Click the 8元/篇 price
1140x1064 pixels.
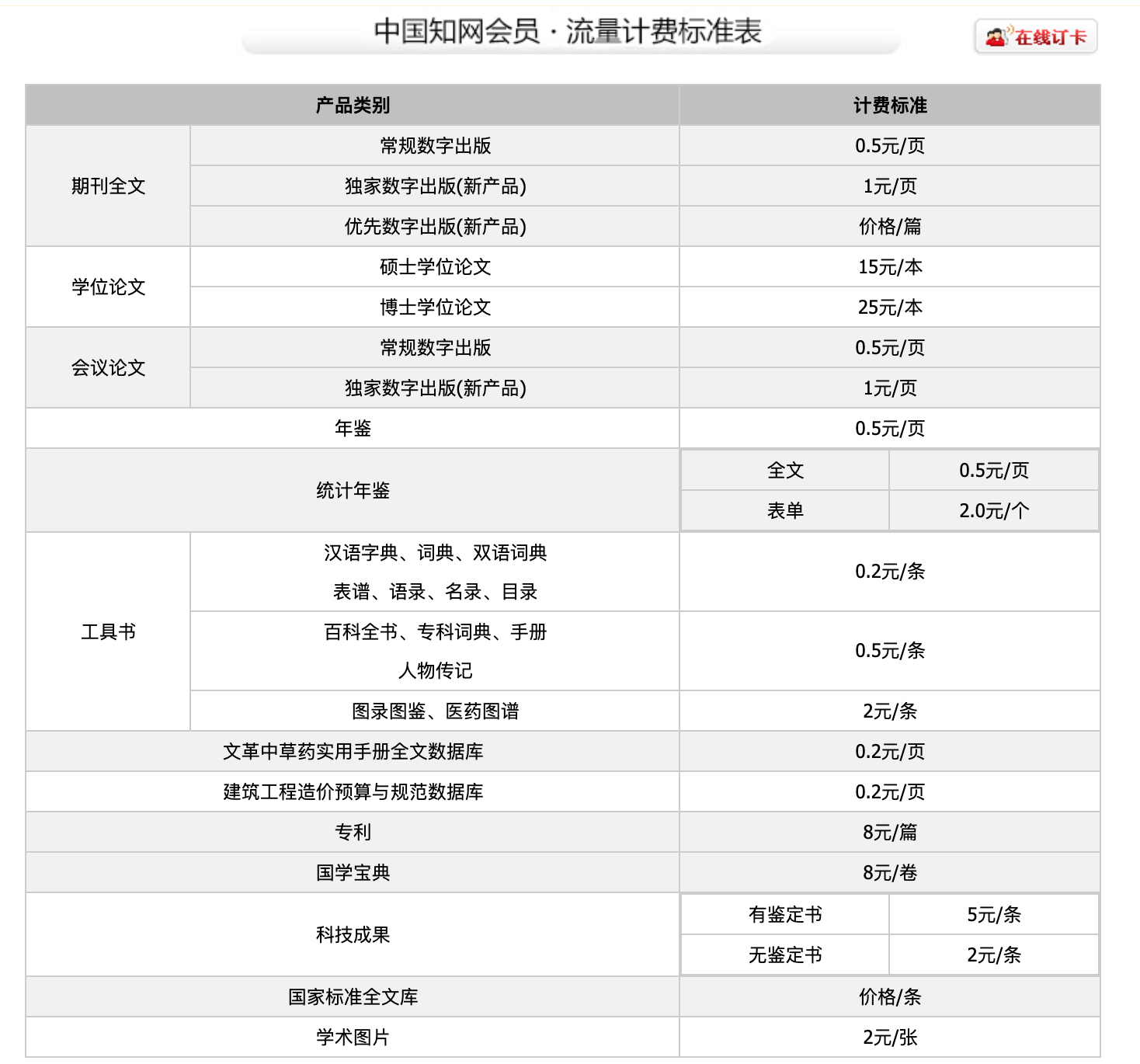890,832
